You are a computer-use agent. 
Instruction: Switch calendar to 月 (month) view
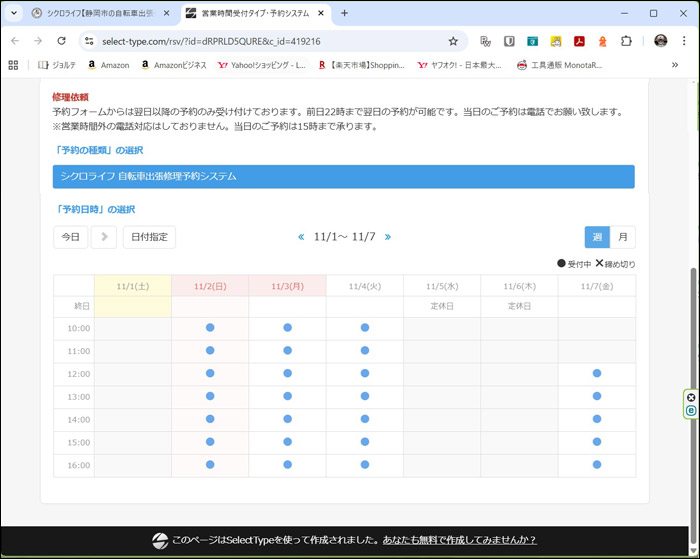tap(623, 237)
